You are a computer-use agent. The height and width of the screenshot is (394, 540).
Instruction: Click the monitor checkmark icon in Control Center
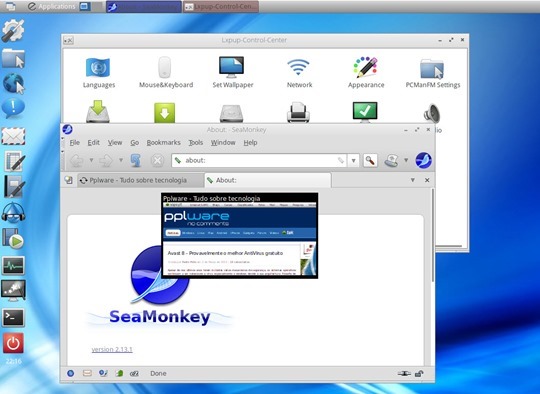(365, 112)
